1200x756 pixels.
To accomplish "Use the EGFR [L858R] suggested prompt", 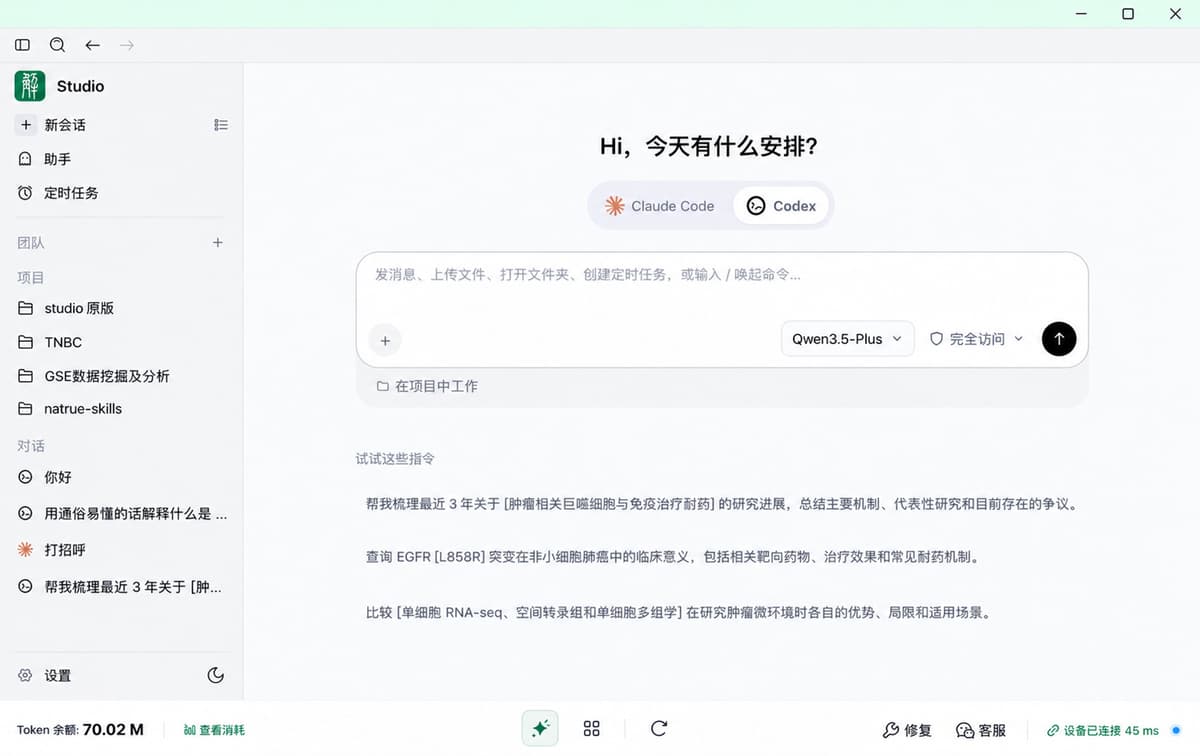I will click(674, 557).
